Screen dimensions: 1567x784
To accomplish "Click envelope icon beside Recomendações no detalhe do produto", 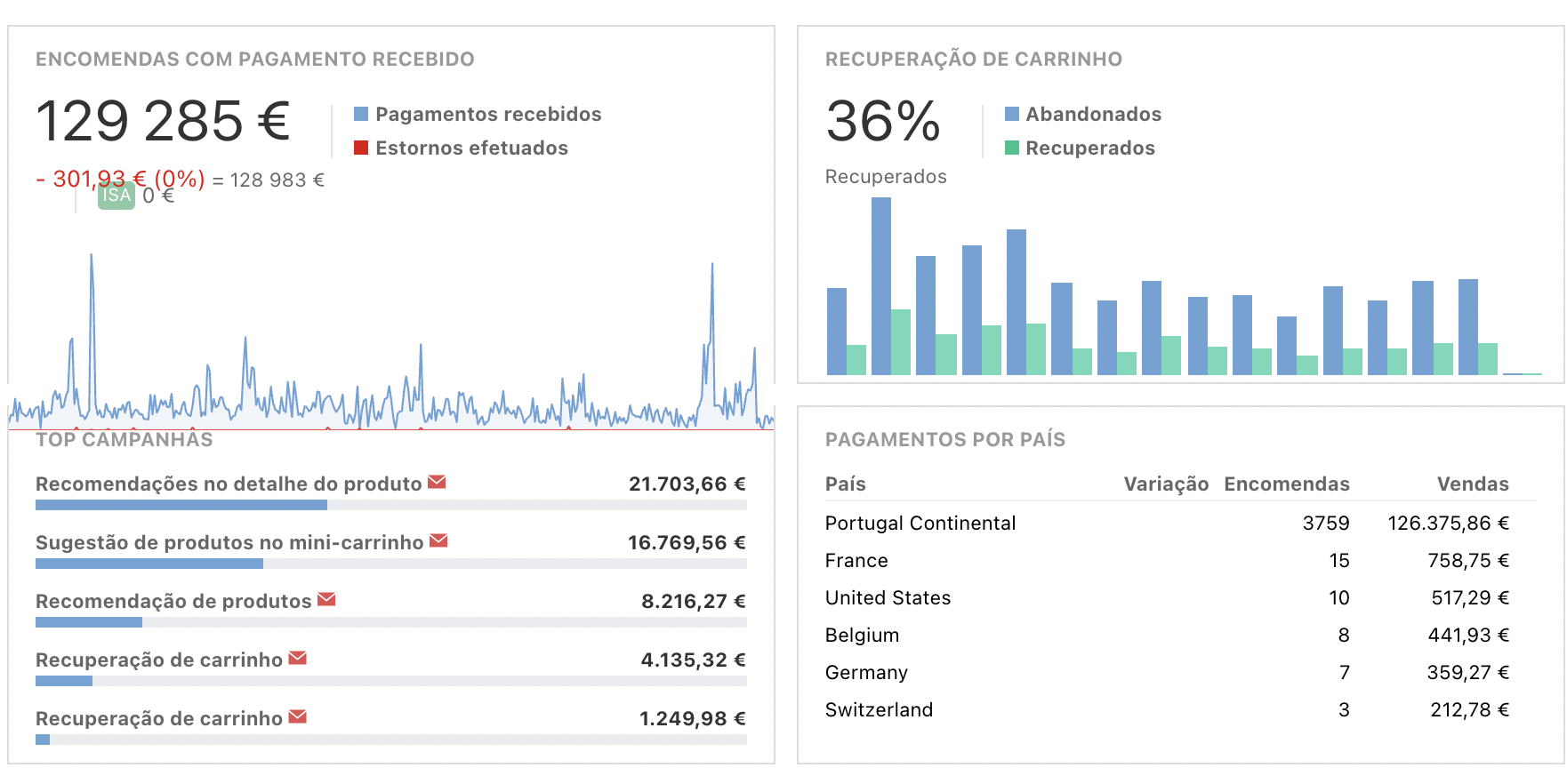I will 437,482.
